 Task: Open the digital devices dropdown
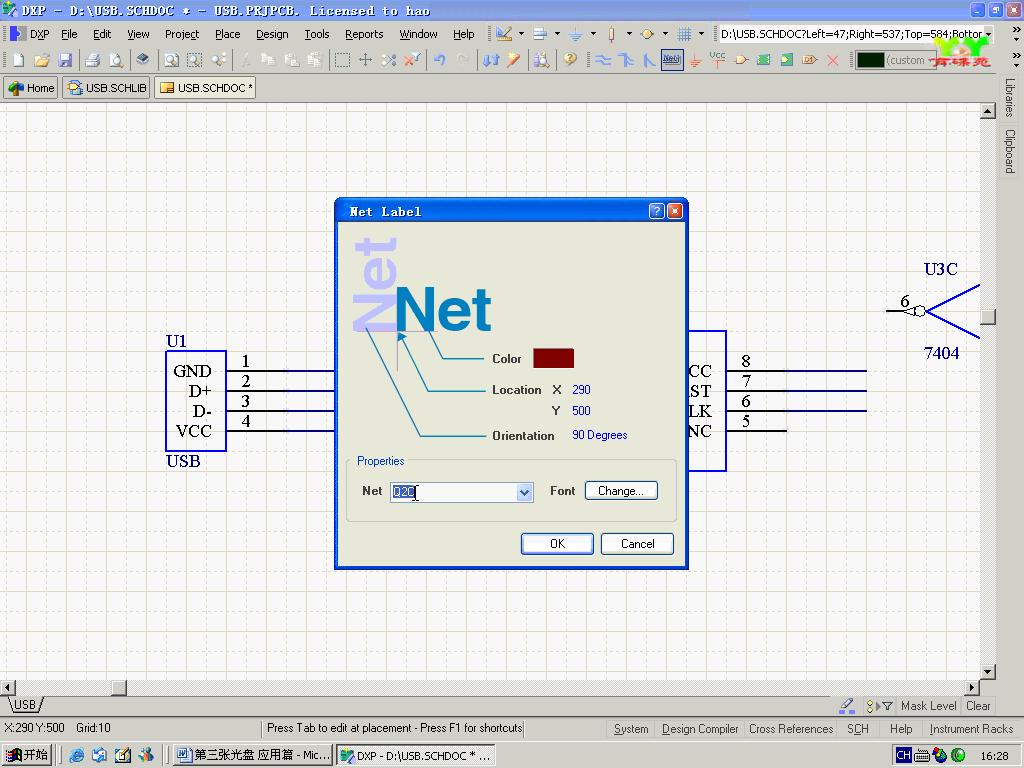pos(629,34)
